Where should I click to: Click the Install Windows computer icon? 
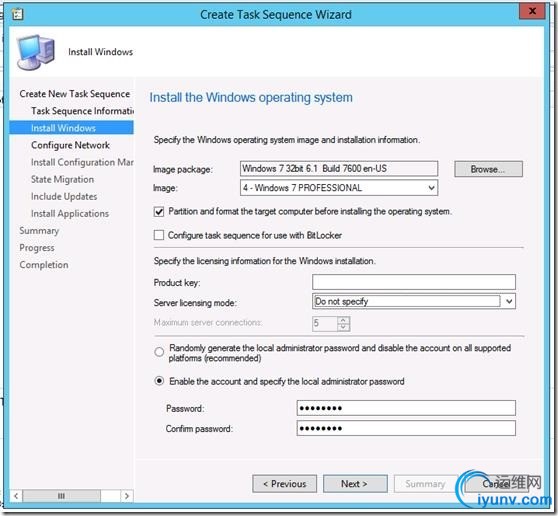tap(36, 52)
